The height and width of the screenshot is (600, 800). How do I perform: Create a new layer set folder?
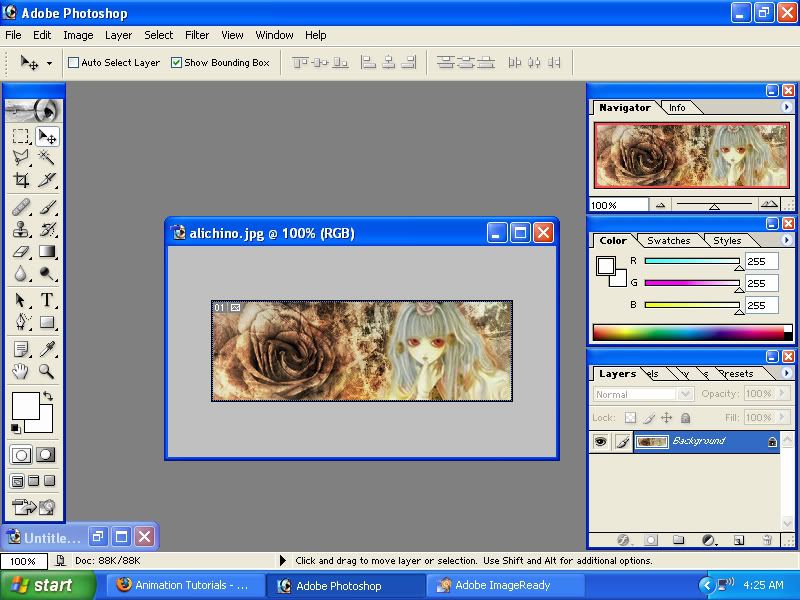click(678, 540)
